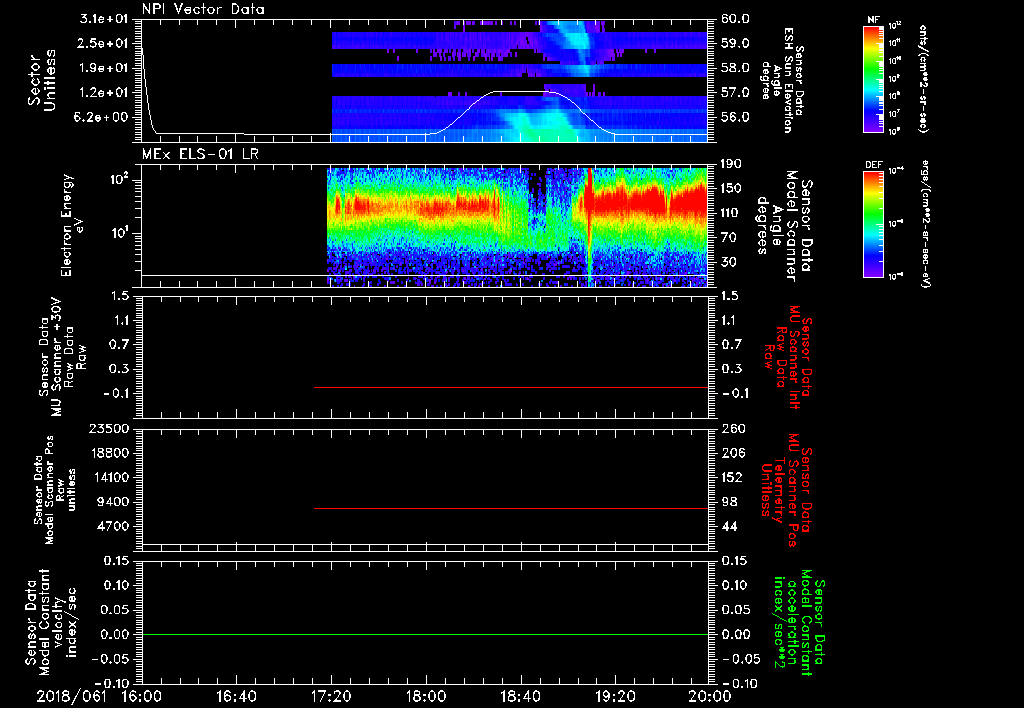Click the "206" telemetry tick value
1024x708 pixels.
[x=733, y=453]
